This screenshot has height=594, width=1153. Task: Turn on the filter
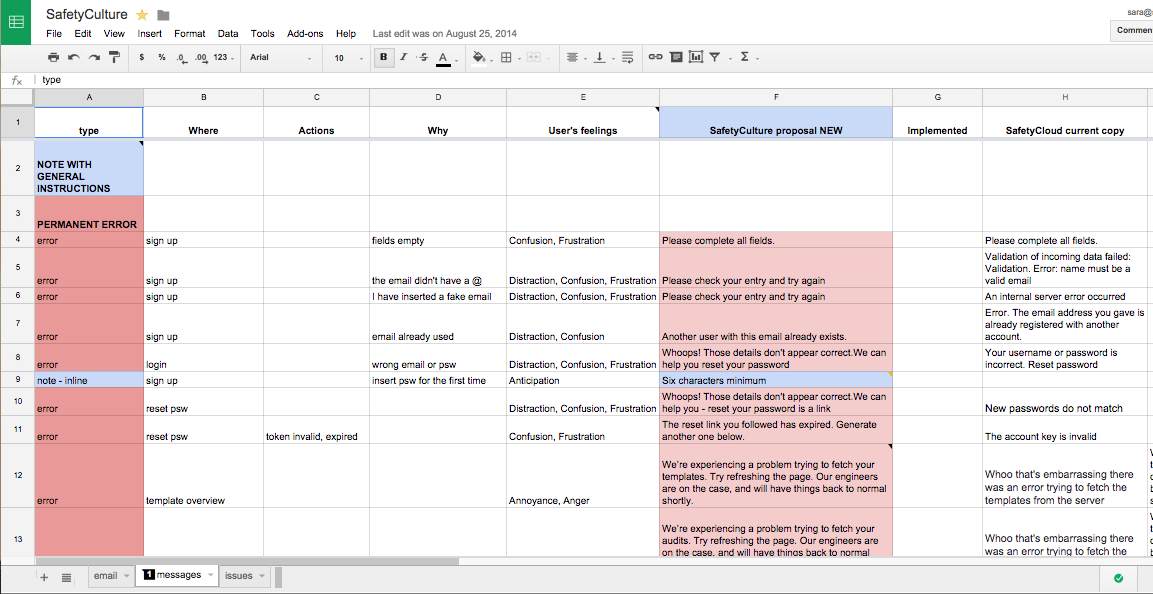[x=715, y=57]
